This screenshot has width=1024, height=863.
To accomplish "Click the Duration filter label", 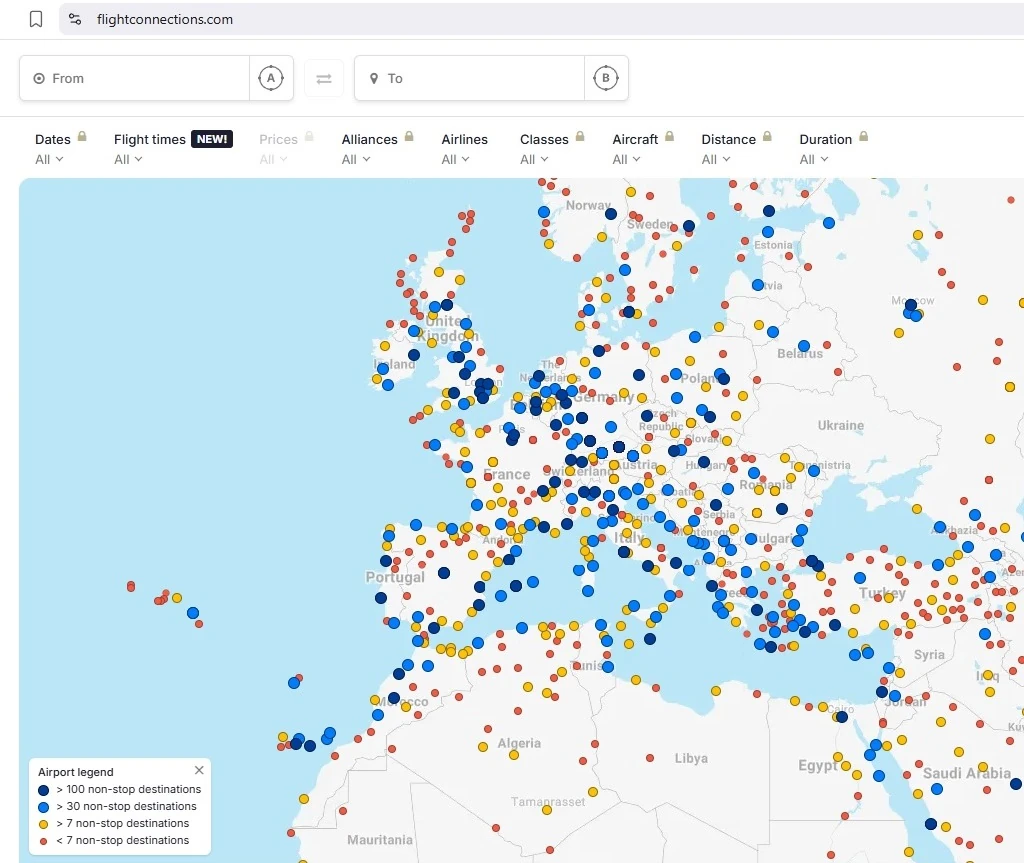I will [x=825, y=139].
